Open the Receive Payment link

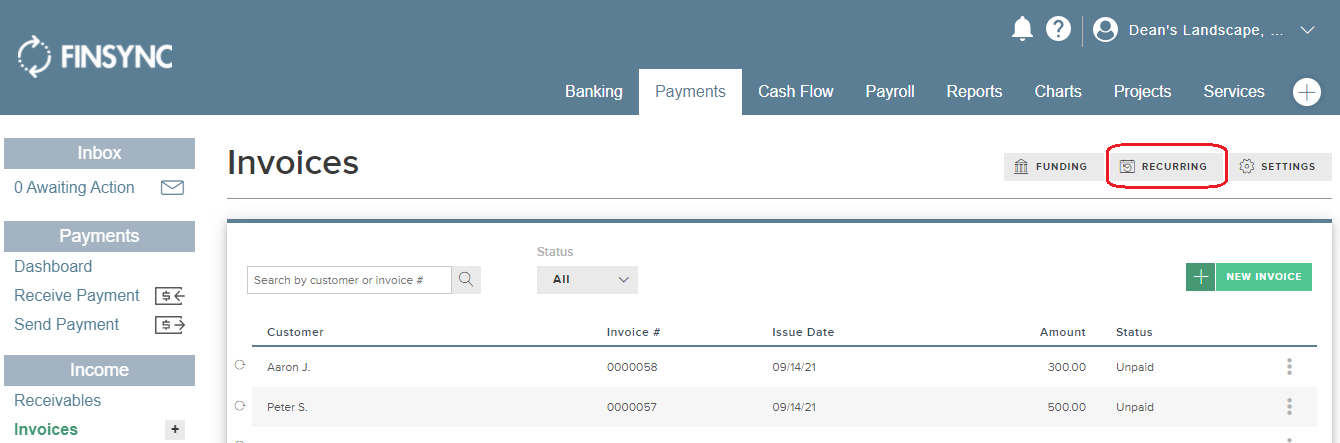pyautogui.click(x=77, y=296)
